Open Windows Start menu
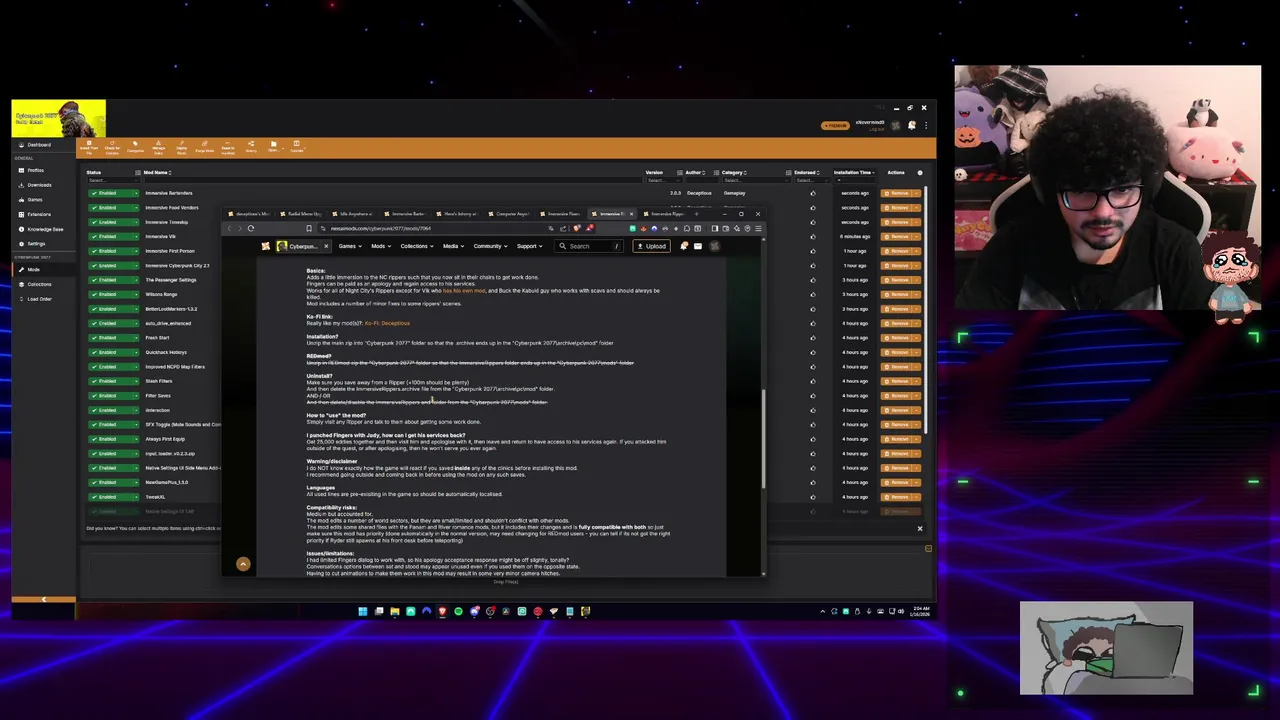 363,611
